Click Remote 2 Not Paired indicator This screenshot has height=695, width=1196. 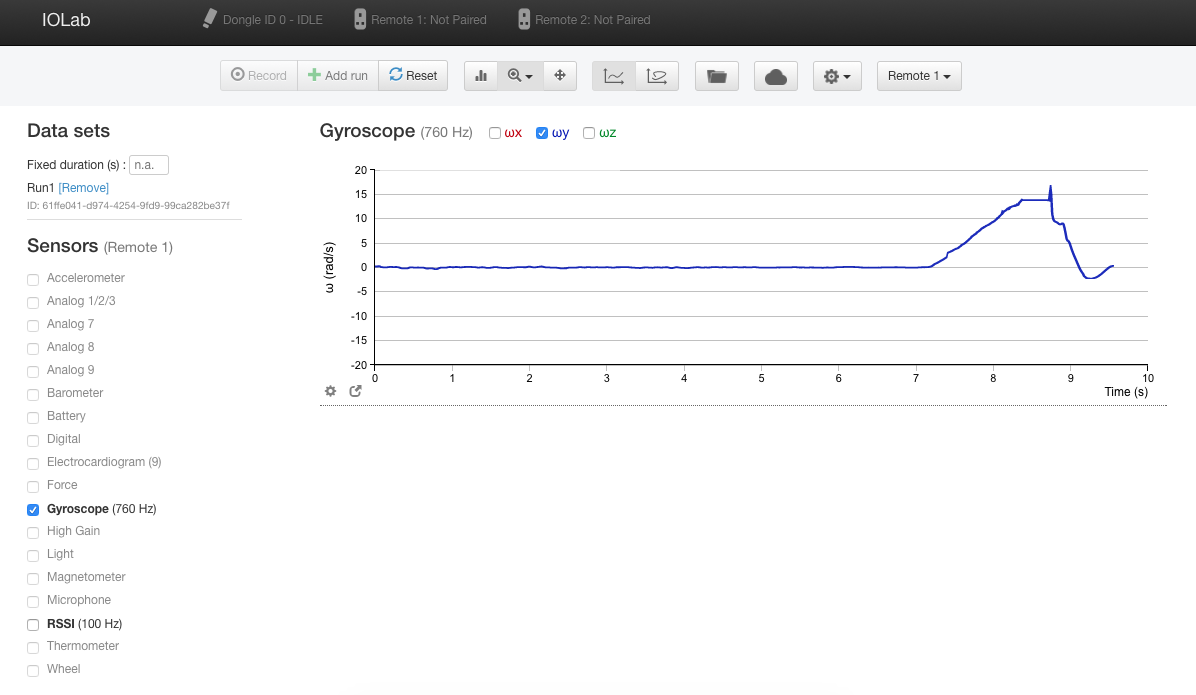tap(584, 20)
